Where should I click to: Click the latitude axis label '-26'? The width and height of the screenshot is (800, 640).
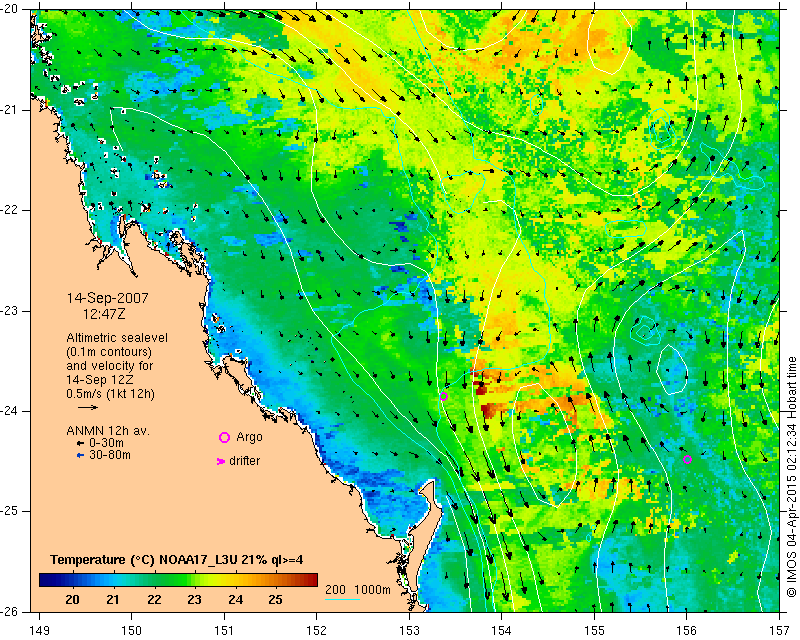coord(11,611)
